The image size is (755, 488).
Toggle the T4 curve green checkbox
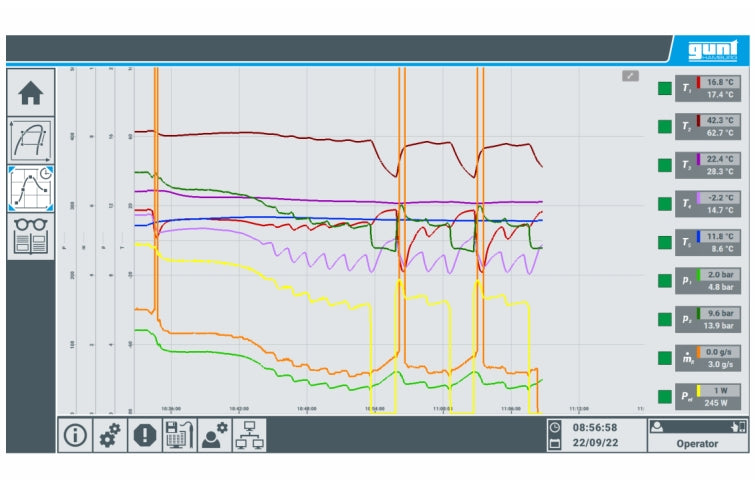[665, 204]
